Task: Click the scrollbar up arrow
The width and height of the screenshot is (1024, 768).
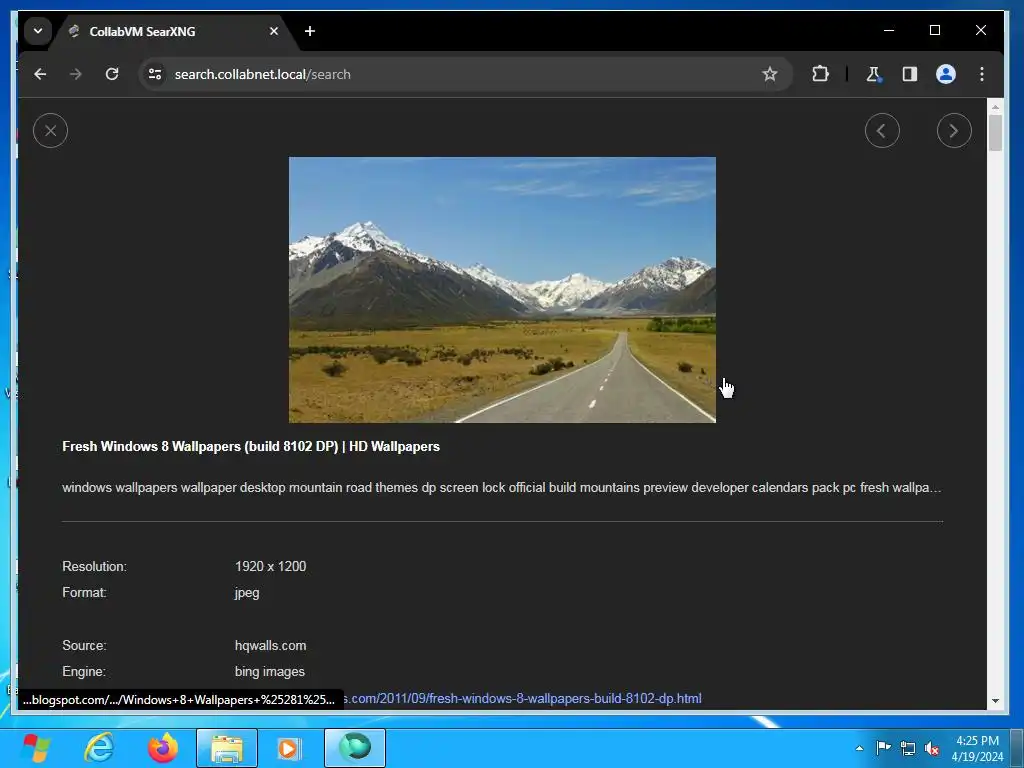Action: 995,106
